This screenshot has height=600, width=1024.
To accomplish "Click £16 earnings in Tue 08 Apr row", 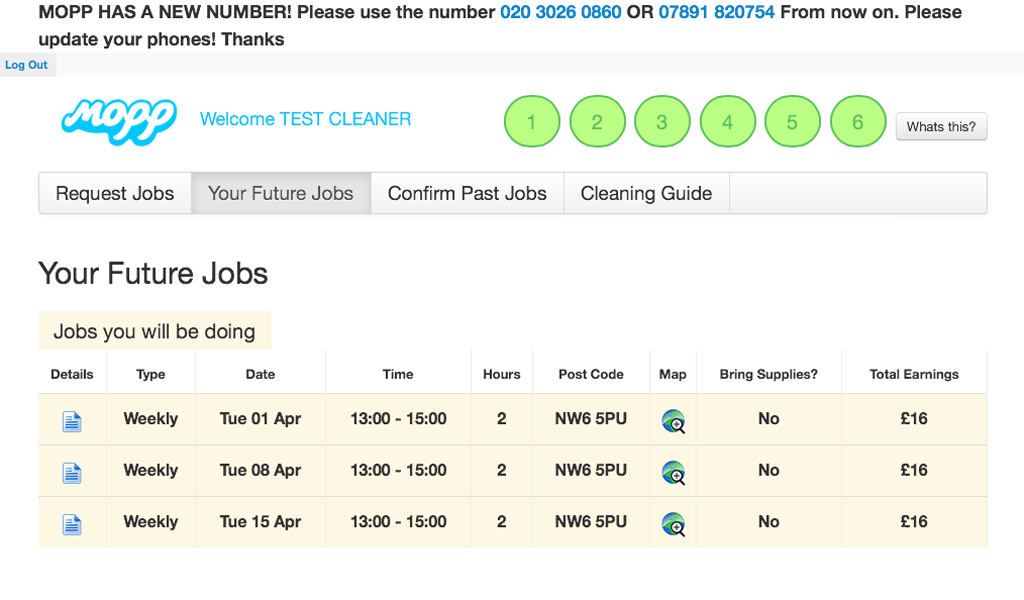I will [914, 470].
